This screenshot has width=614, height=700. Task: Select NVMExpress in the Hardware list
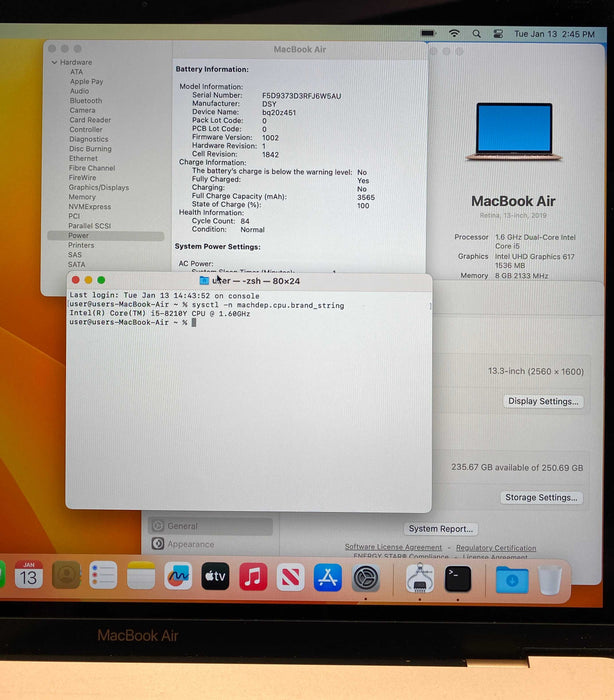(x=89, y=207)
